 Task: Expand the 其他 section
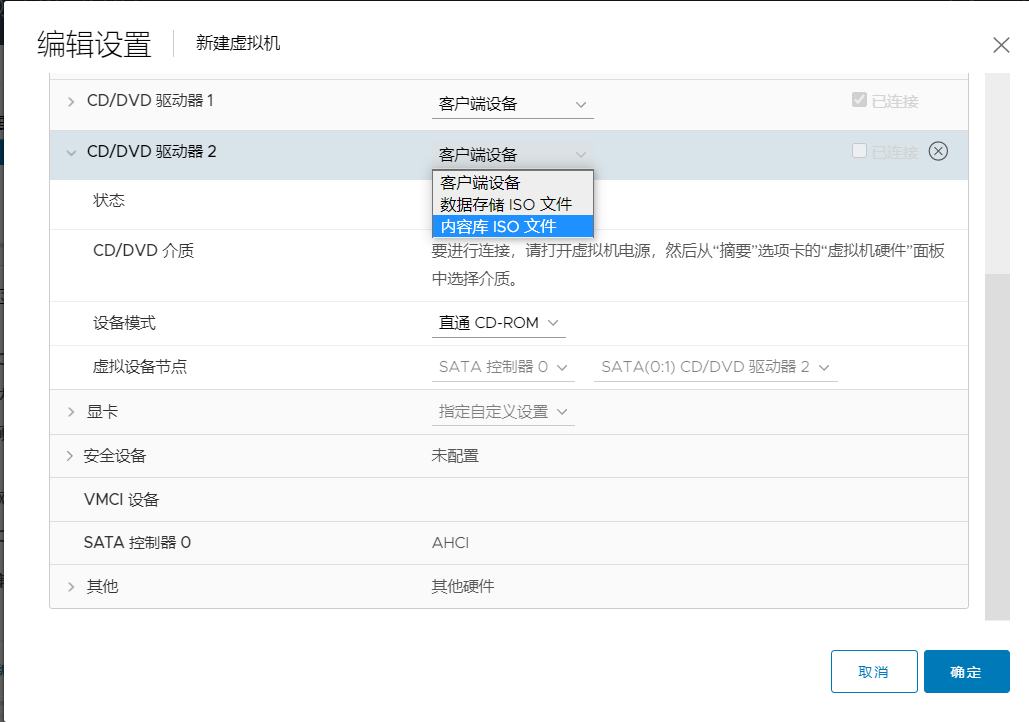point(71,587)
